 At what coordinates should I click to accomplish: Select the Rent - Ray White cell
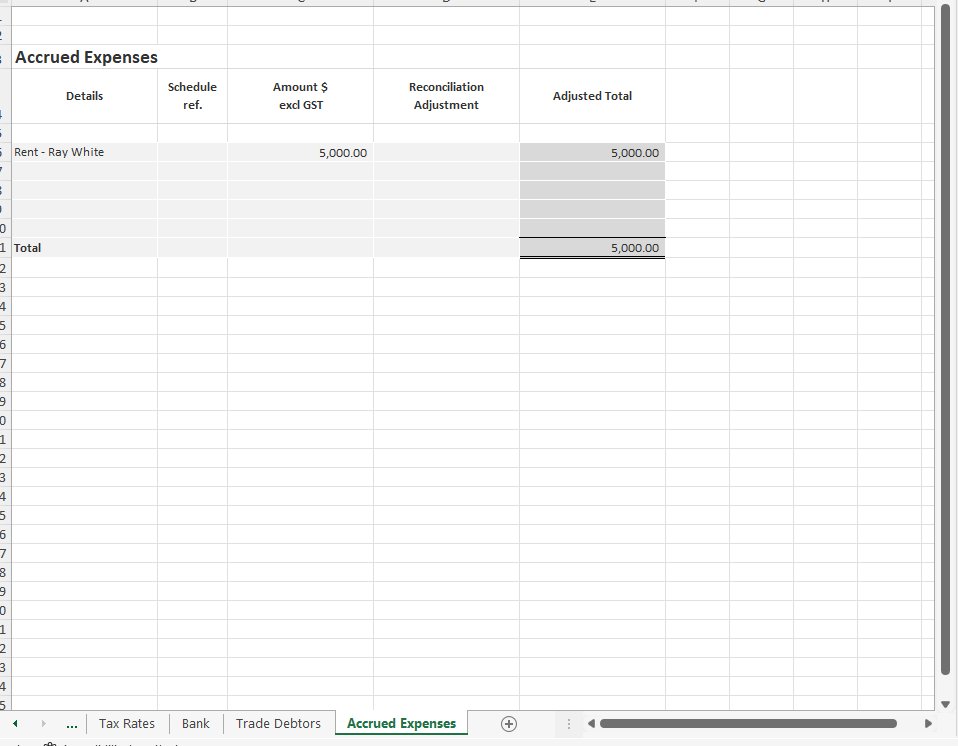tap(84, 152)
